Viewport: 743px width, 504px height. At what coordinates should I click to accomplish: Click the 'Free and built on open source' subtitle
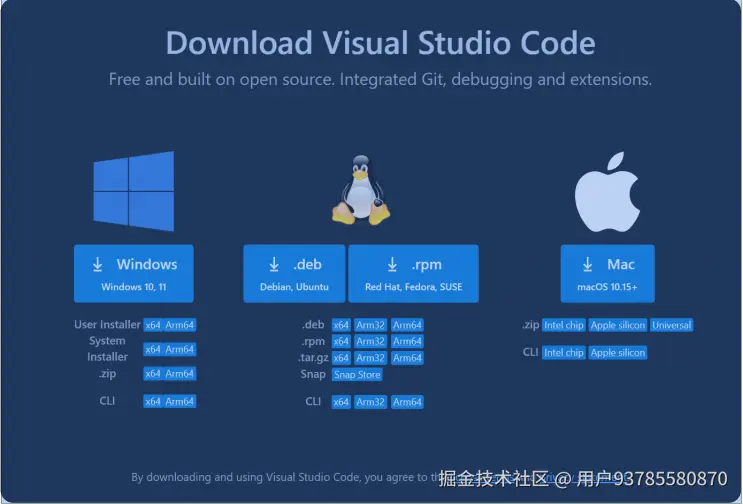[x=381, y=79]
